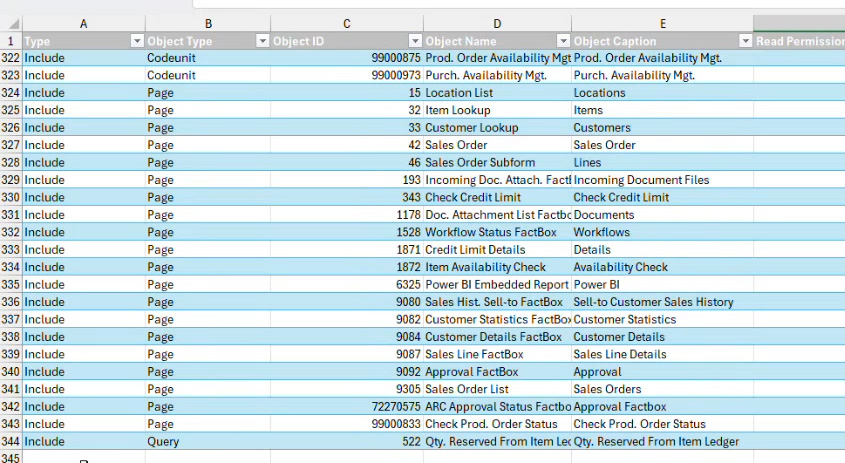Open the Object ID filter dropdown
Screen dimensions: 845x463
(x=415, y=41)
